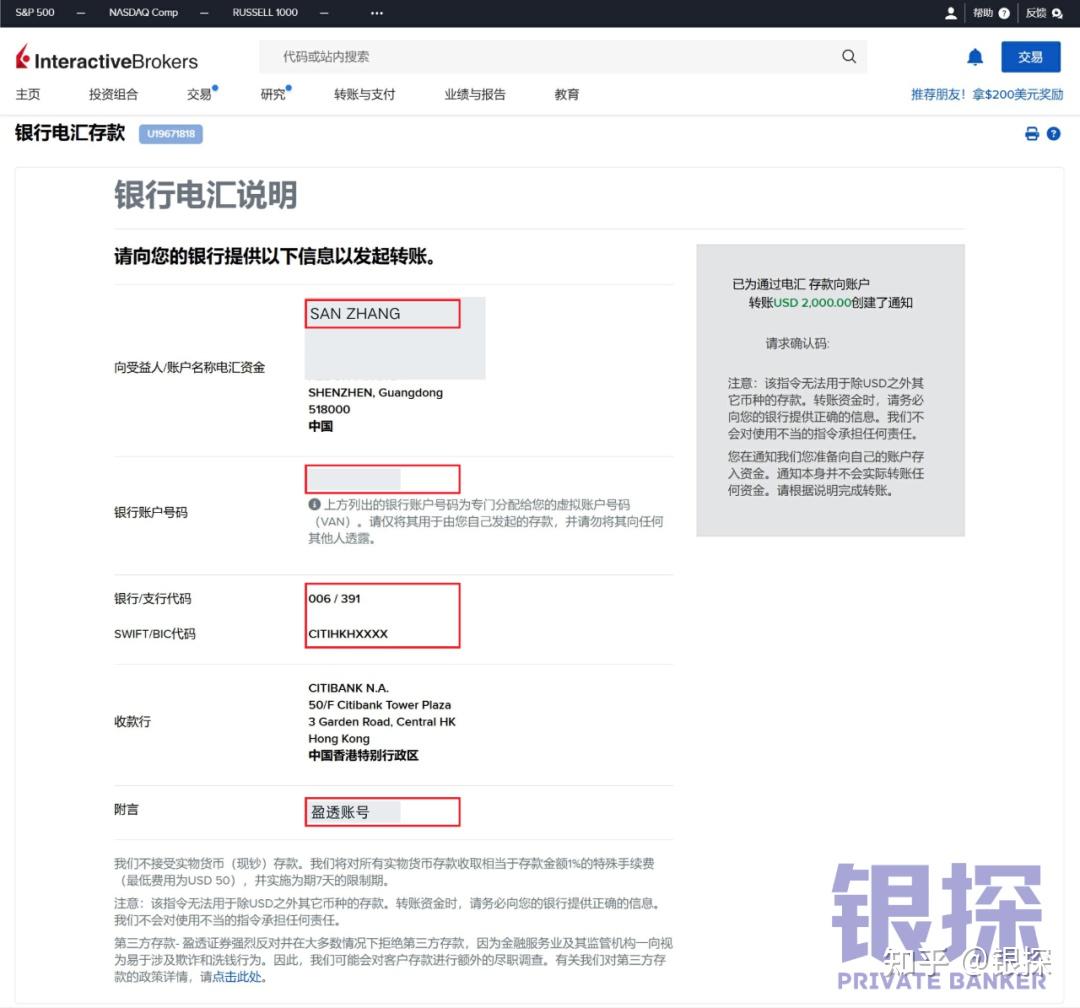The image size is (1080, 1008).
Task: Click the 50/F Citibank Tower Plaza line
Action: coord(380,705)
